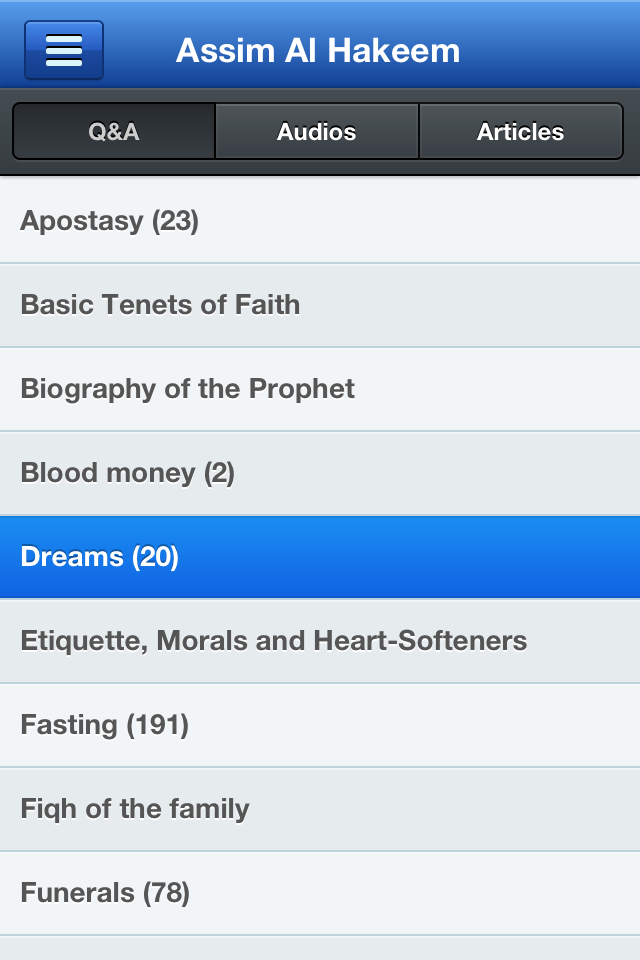Open the Apostasy (23) category

320,221
